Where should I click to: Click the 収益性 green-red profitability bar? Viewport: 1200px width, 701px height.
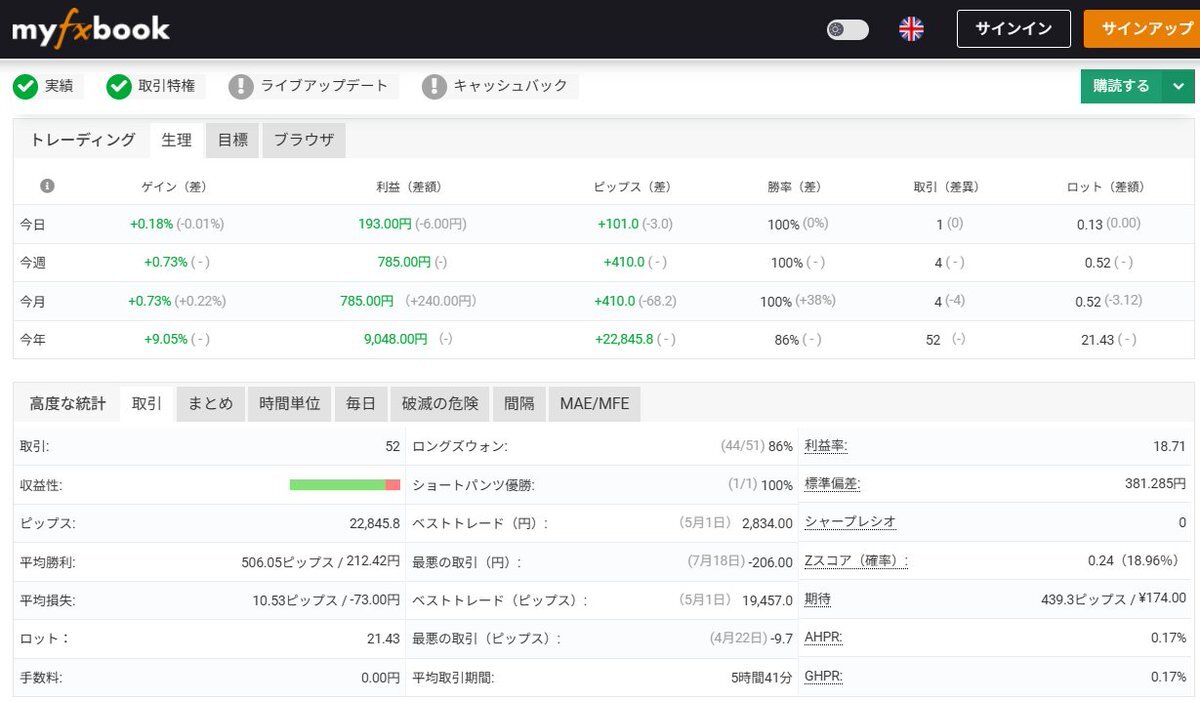pyautogui.click(x=345, y=485)
